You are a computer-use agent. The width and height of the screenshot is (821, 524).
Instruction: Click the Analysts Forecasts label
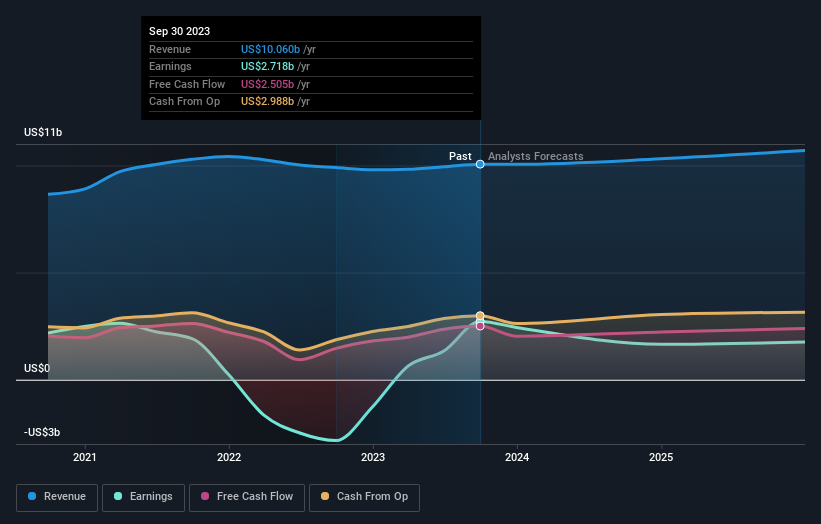pos(535,156)
